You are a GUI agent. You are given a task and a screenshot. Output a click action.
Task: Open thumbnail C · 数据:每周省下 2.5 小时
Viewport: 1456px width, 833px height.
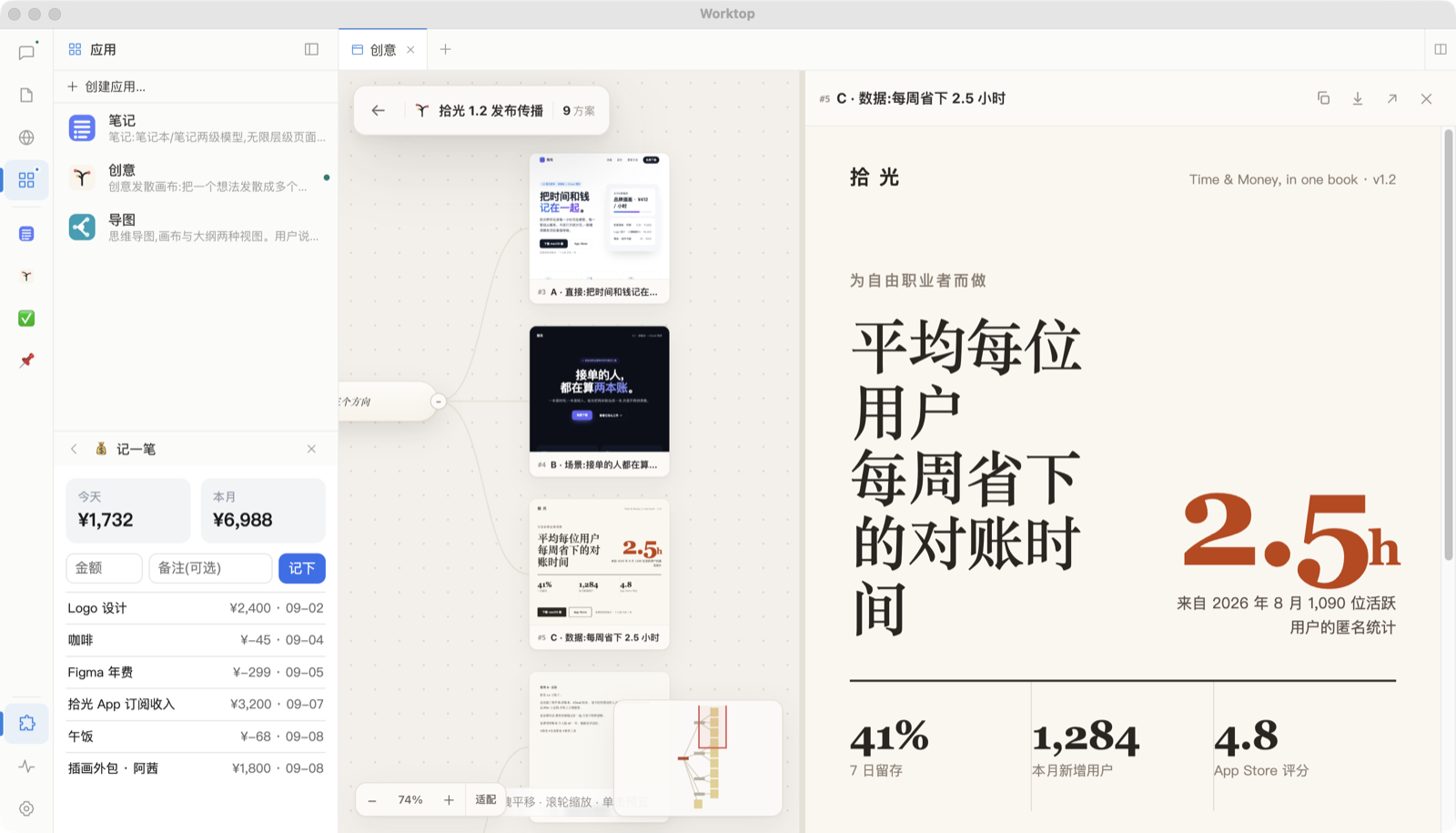[600, 574]
